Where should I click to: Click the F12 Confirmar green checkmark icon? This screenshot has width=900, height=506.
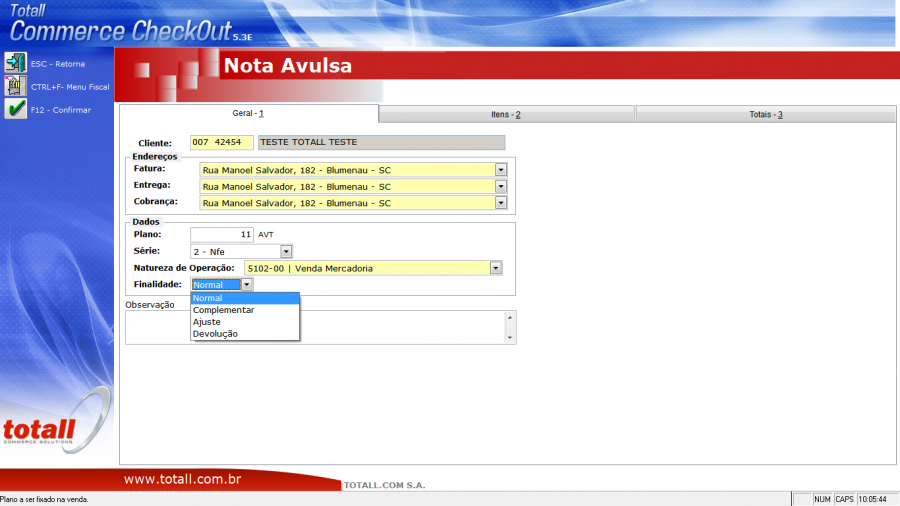[x=15, y=108]
